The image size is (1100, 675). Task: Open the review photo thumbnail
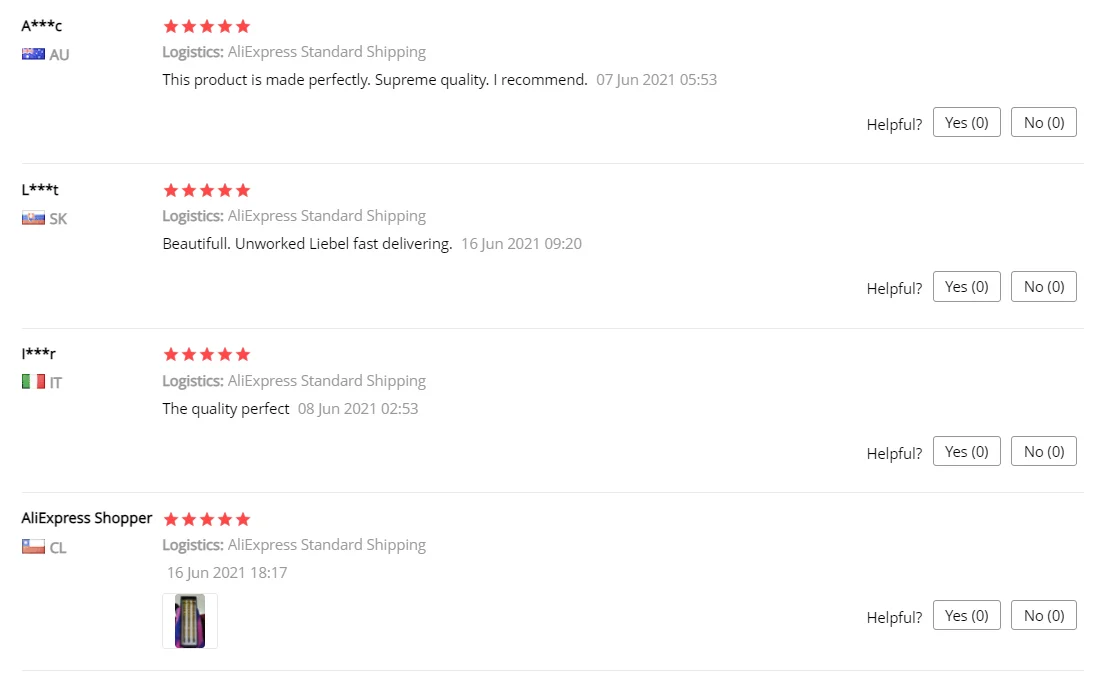190,621
